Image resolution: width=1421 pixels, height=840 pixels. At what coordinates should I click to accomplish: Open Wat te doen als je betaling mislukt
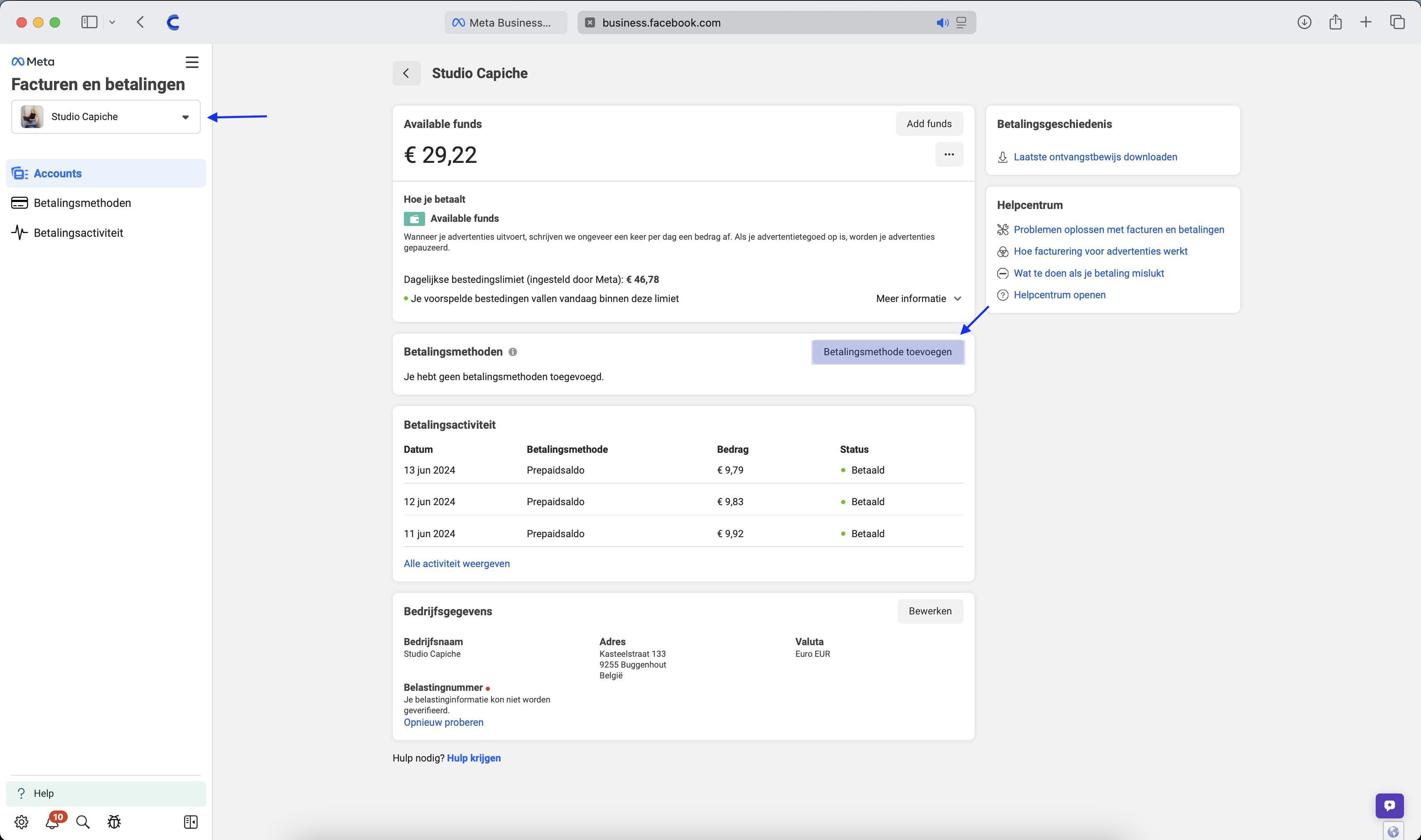pyautogui.click(x=1089, y=273)
